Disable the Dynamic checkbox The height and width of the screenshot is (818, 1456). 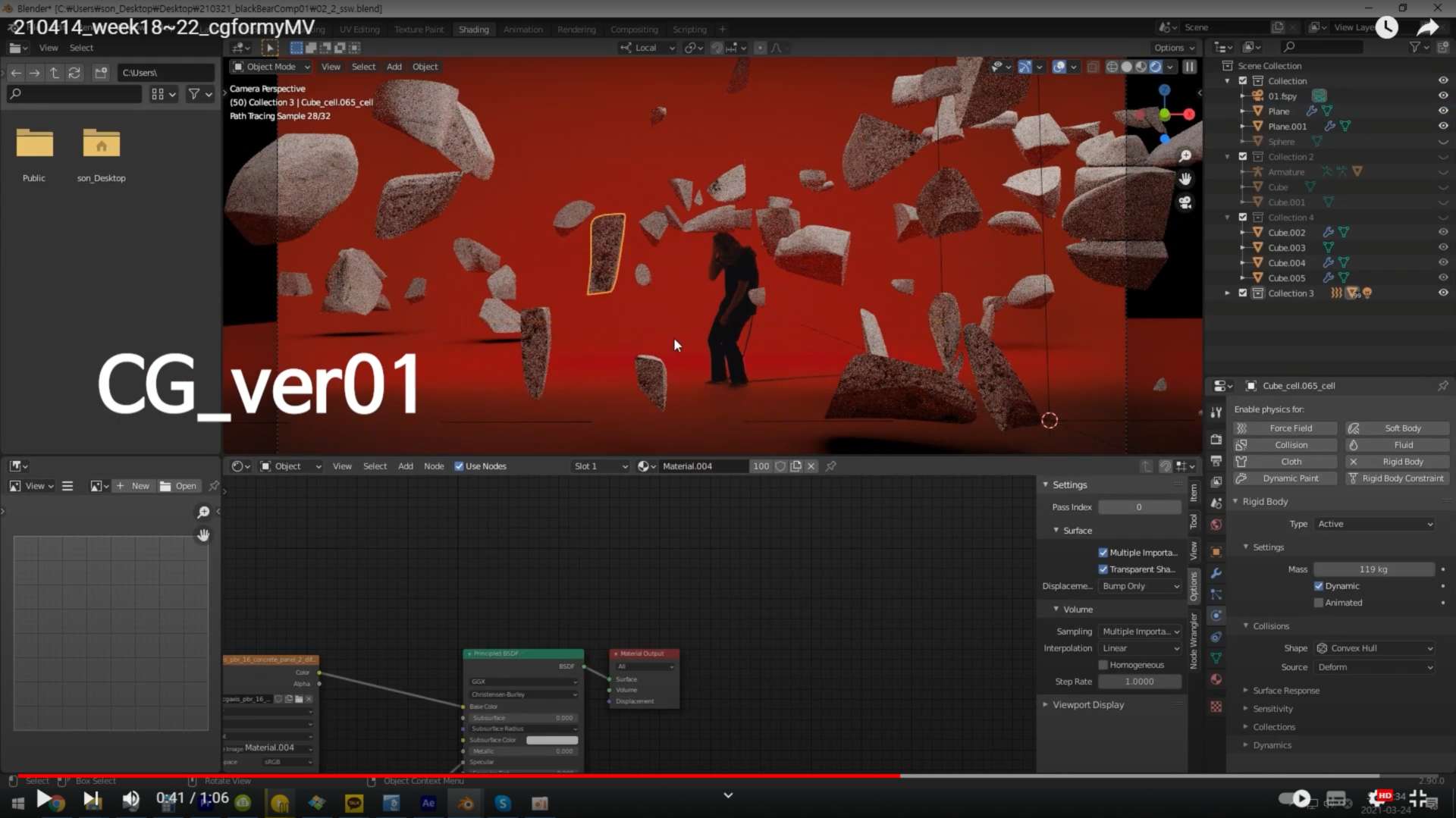[1319, 586]
